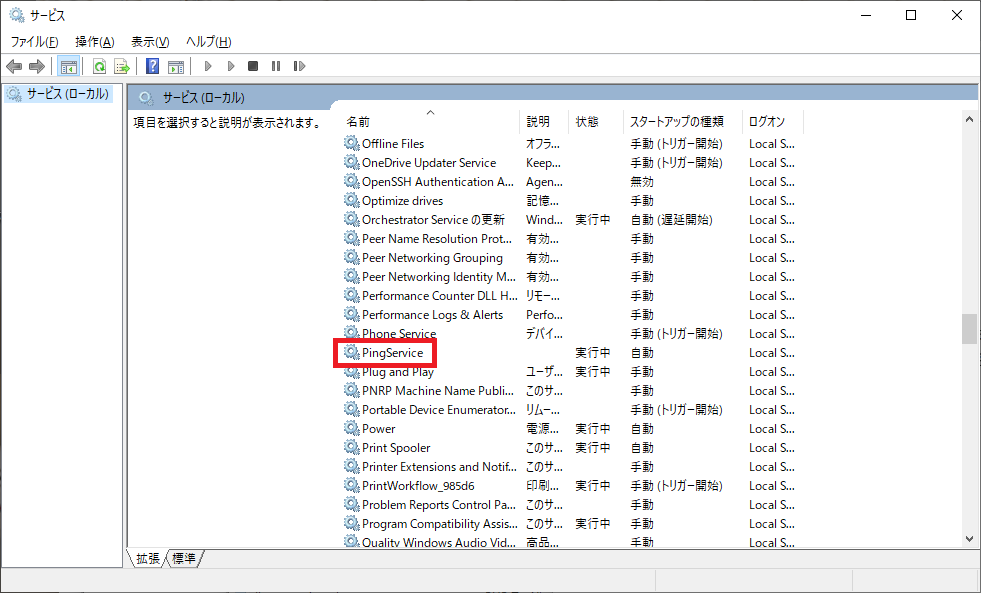Switch to the 標準 tab
Viewport: 981px width, 593px height.
184,558
